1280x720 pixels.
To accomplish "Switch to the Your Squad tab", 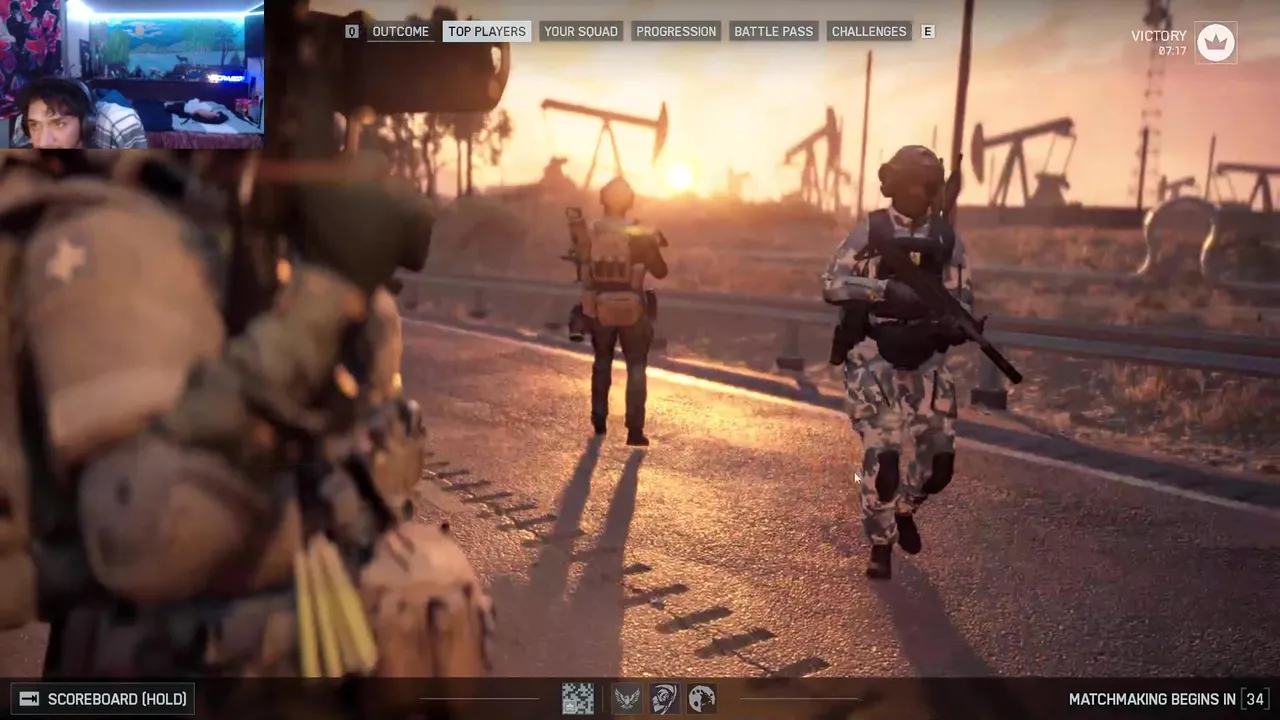I will tap(581, 31).
